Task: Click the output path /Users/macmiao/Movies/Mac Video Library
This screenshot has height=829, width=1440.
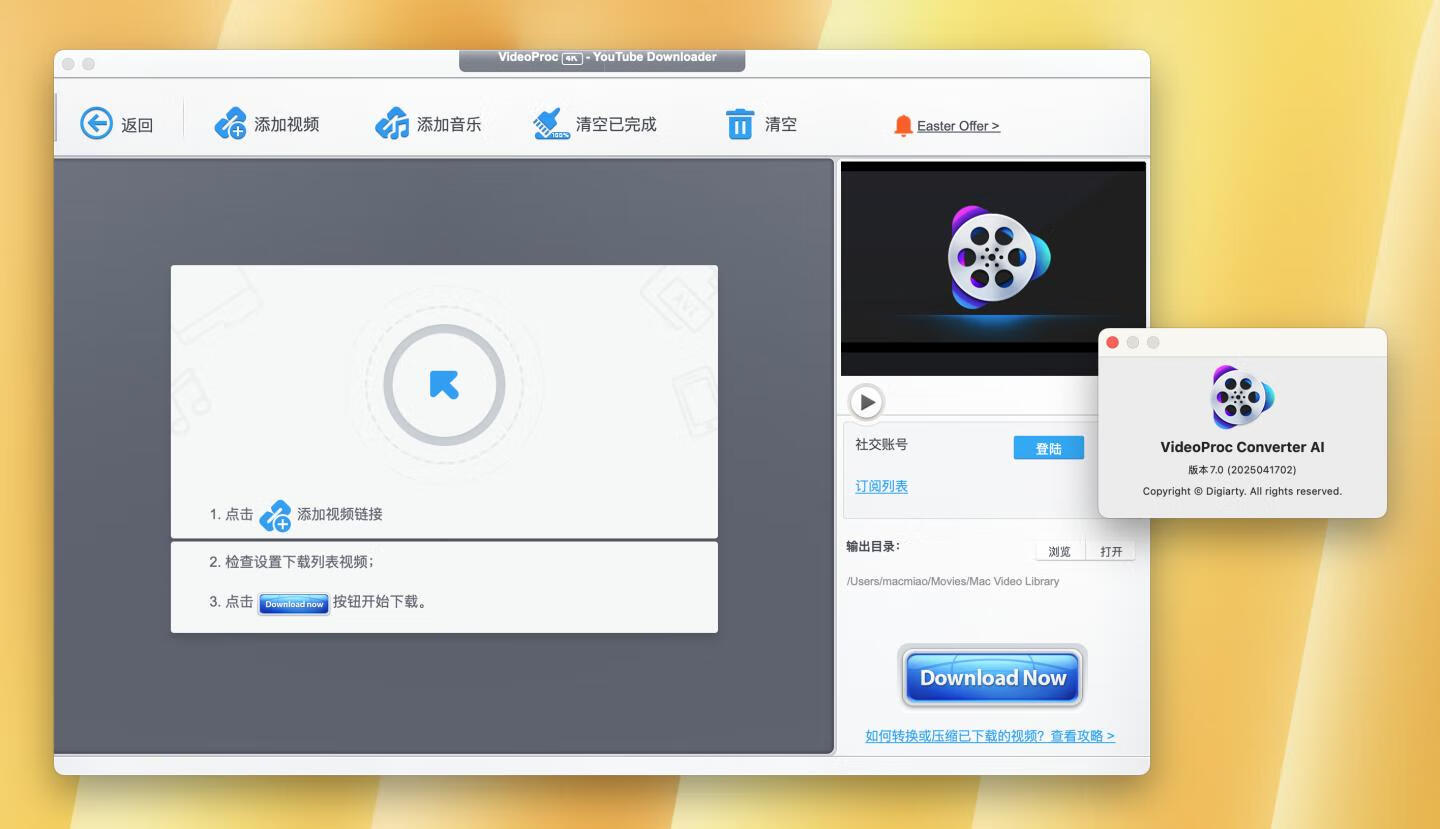Action: pos(953,581)
